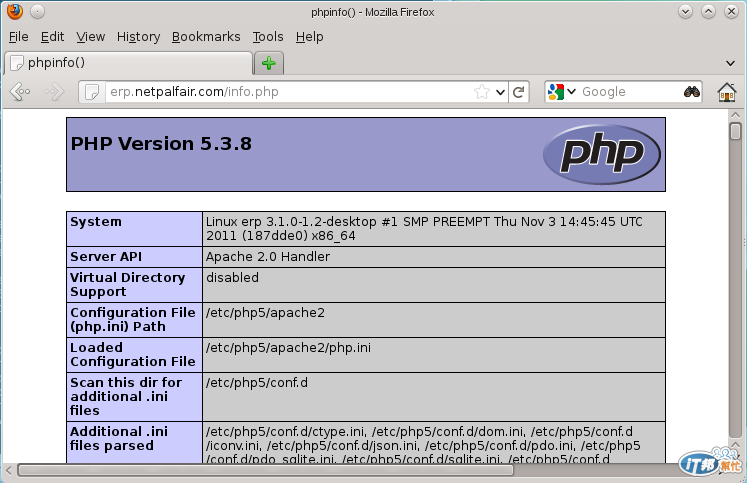Click the horizontal scrollbar left arrow
The height and width of the screenshot is (483, 747).
click(x=9, y=471)
